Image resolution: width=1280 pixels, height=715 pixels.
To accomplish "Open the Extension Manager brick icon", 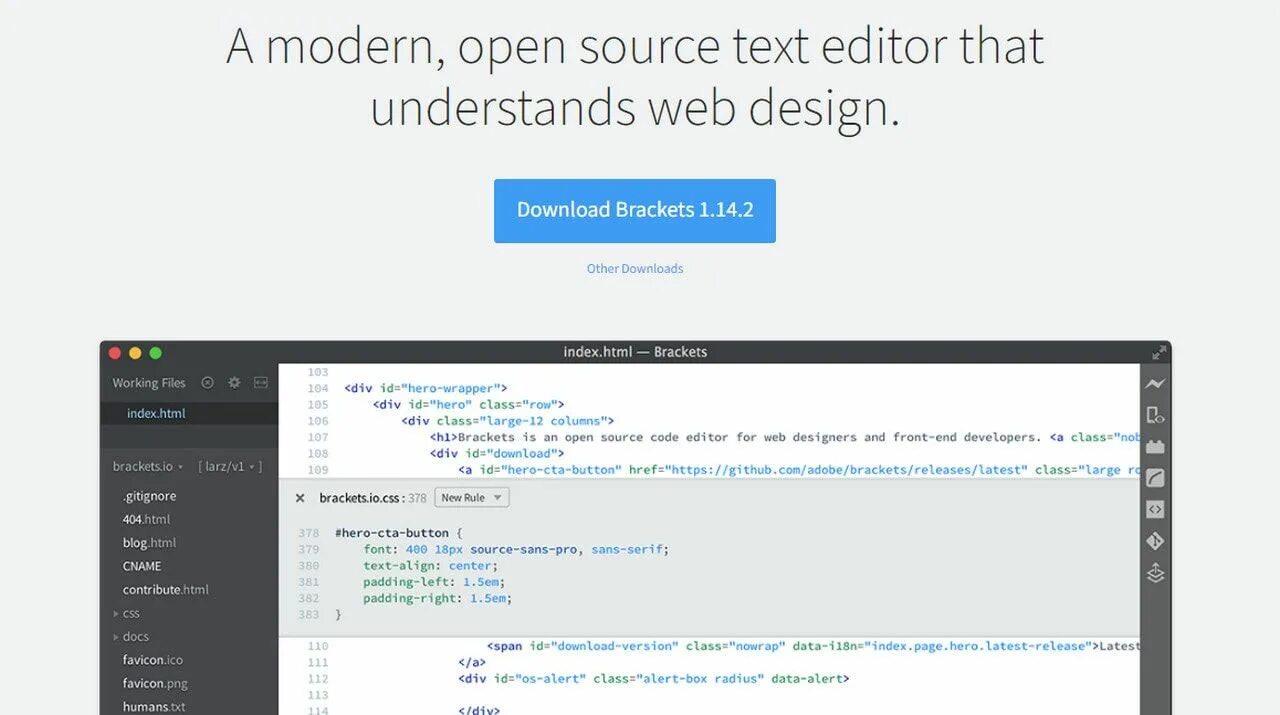I will pyautogui.click(x=1155, y=446).
